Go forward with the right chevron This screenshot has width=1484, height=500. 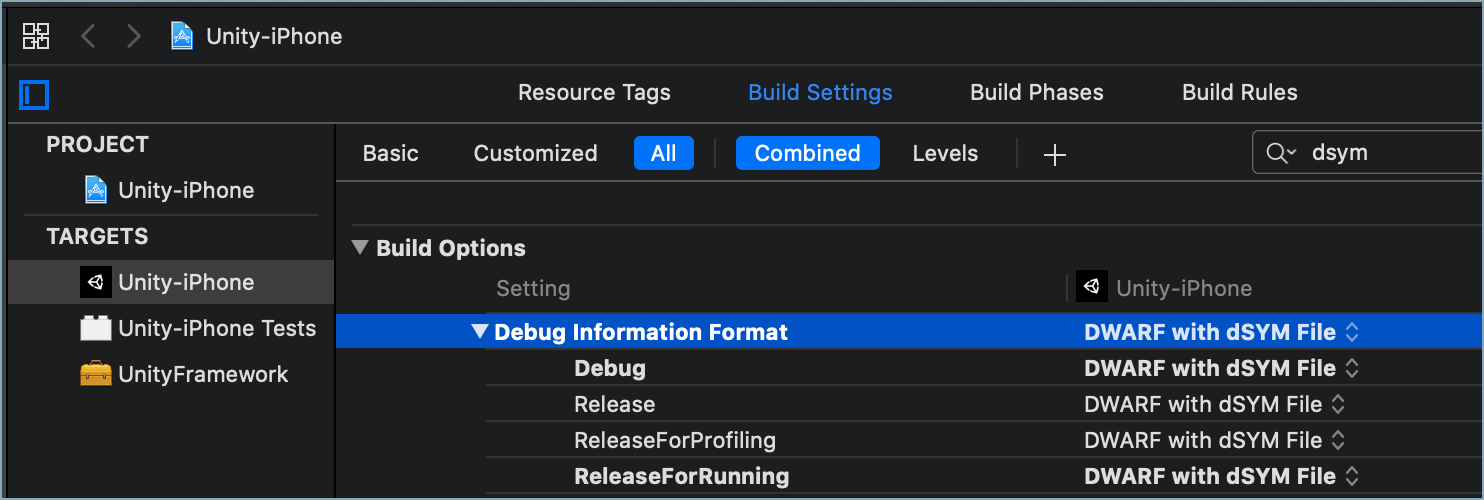(x=134, y=37)
